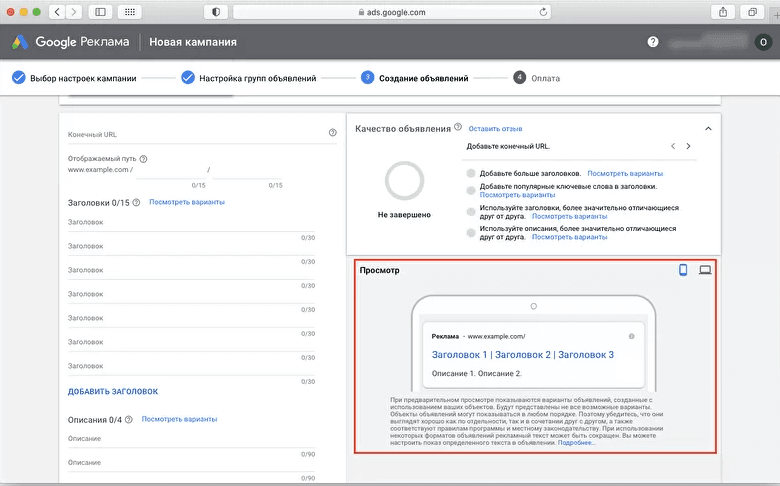Open Посмотреть варианты for differing descriptions tip
Screen dimensions: 780x486
click(x=570, y=237)
